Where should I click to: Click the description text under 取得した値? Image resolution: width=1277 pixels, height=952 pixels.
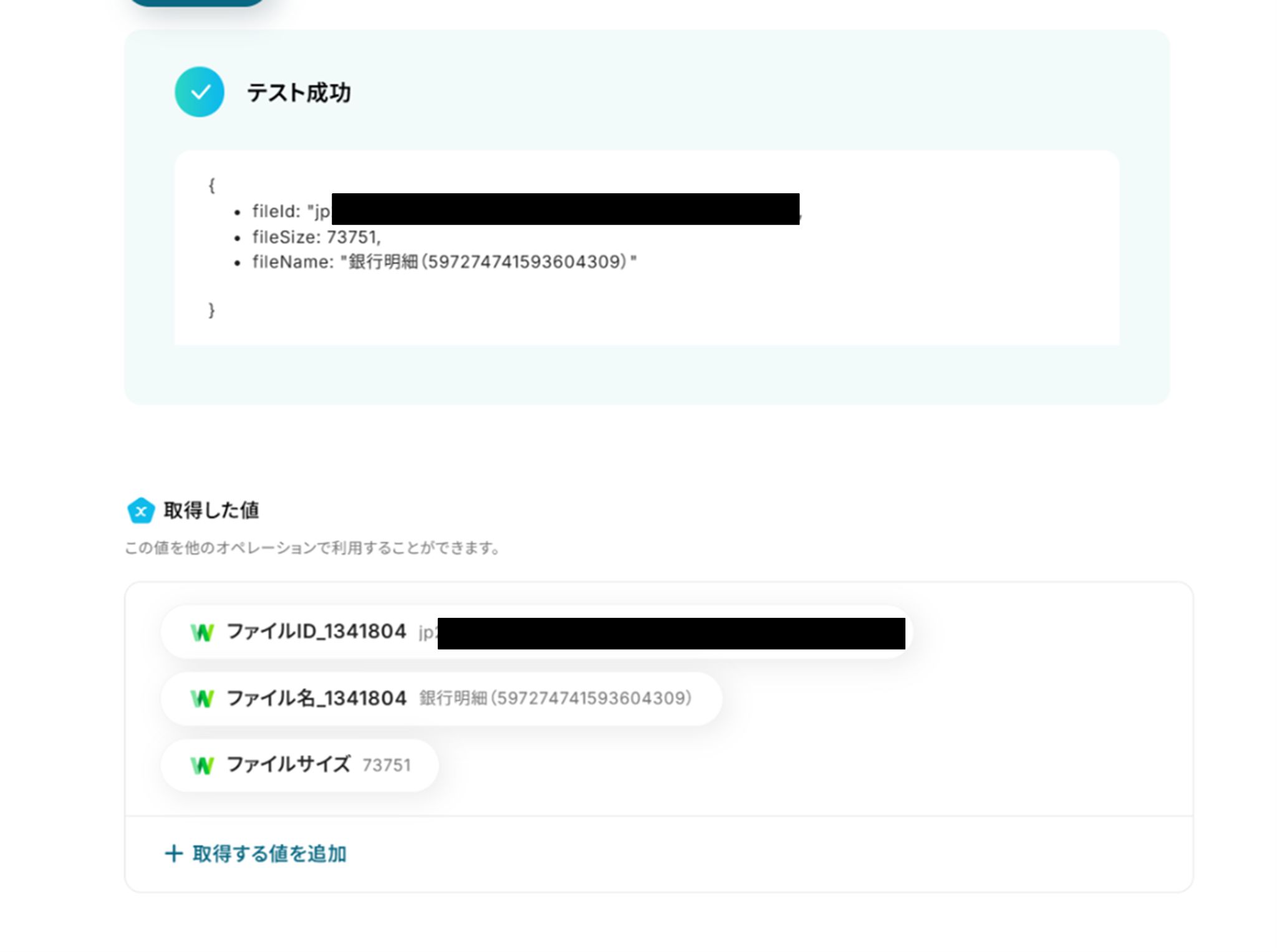pos(312,548)
